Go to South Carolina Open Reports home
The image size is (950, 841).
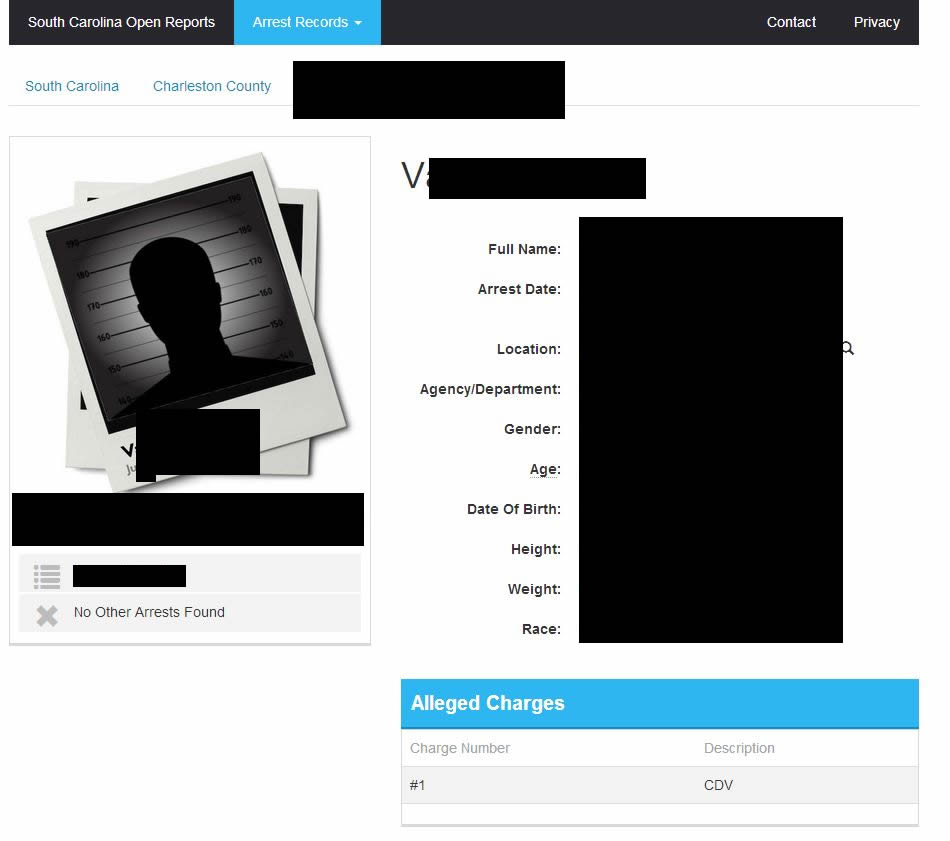tap(121, 22)
